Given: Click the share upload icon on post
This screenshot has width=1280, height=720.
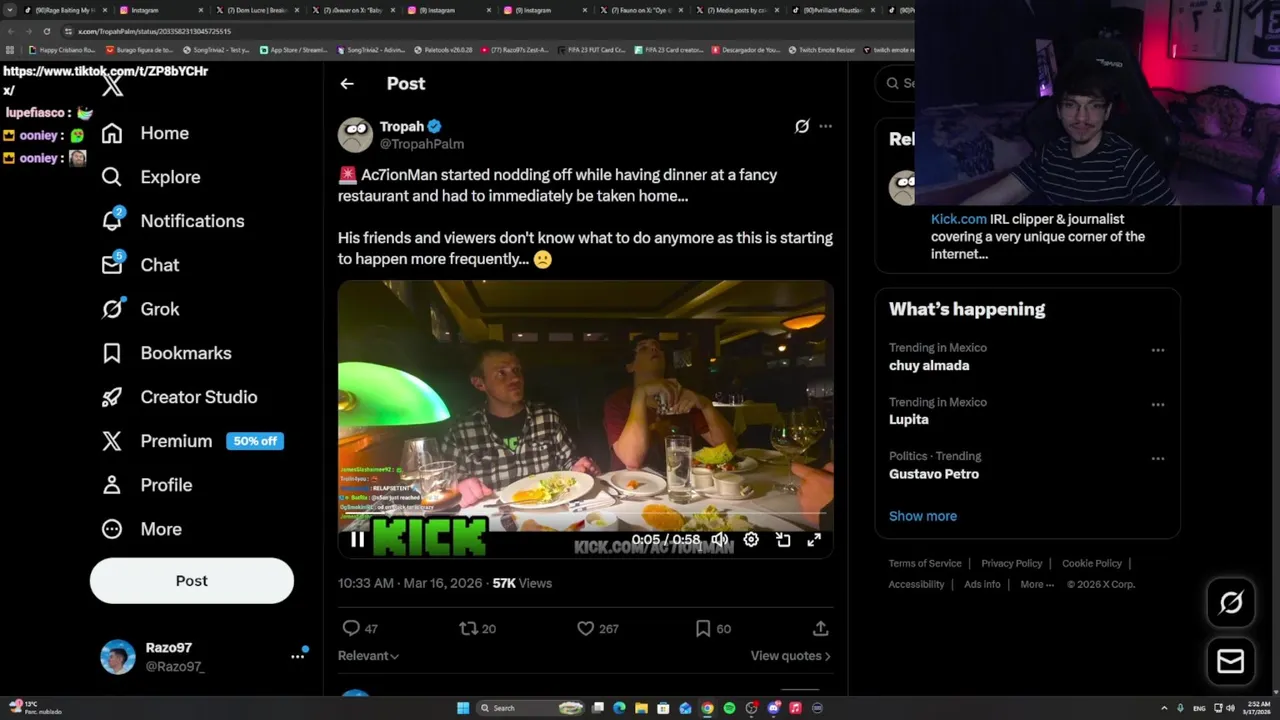Looking at the screenshot, I should (x=820, y=628).
